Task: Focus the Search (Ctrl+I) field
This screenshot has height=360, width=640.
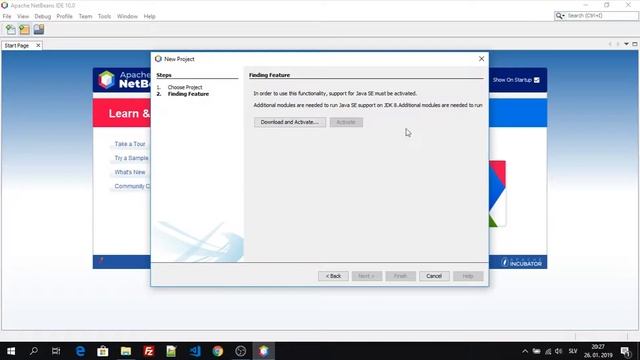Action: point(602,16)
